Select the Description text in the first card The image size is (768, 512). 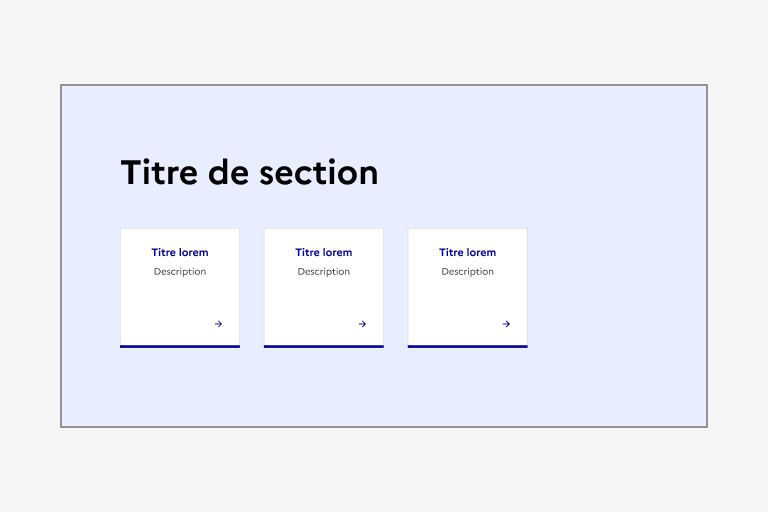(180, 272)
